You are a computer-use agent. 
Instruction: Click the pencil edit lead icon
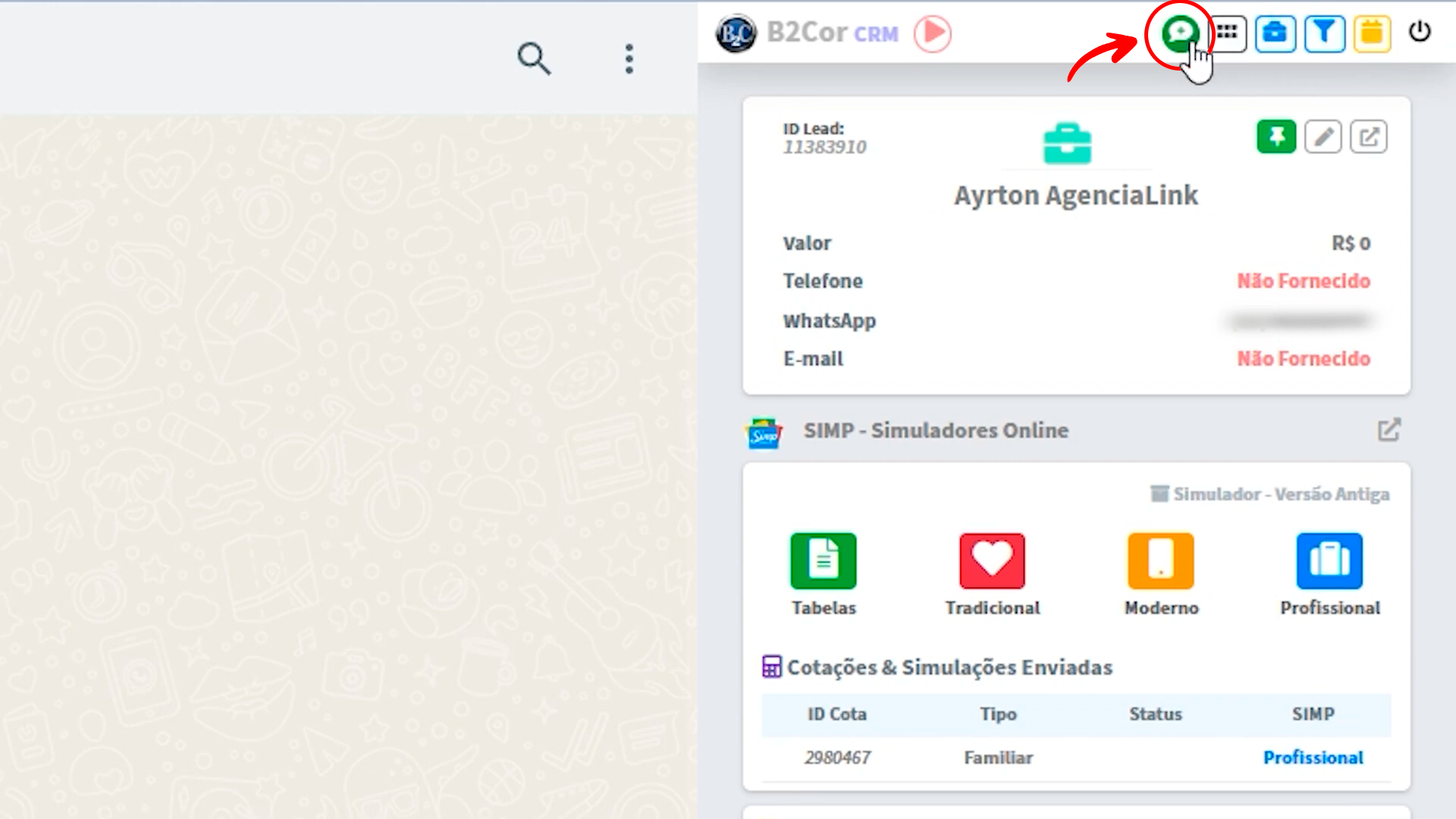pyautogui.click(x=1323, y=137)
